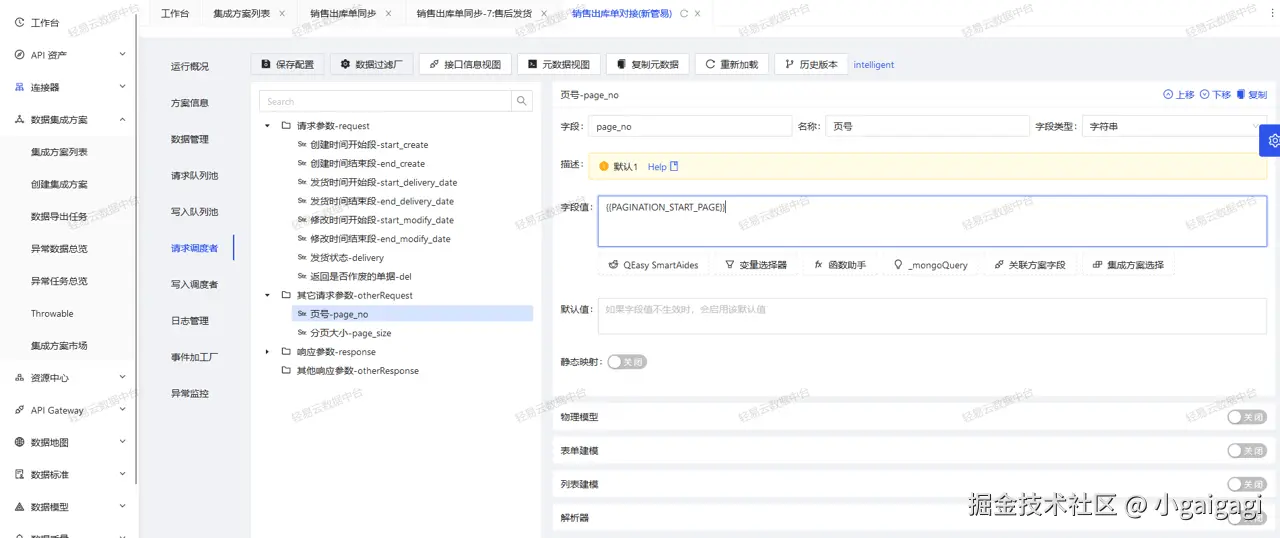
Task: Select 发货状态-delivery tree item
Action: click(346, 258)
